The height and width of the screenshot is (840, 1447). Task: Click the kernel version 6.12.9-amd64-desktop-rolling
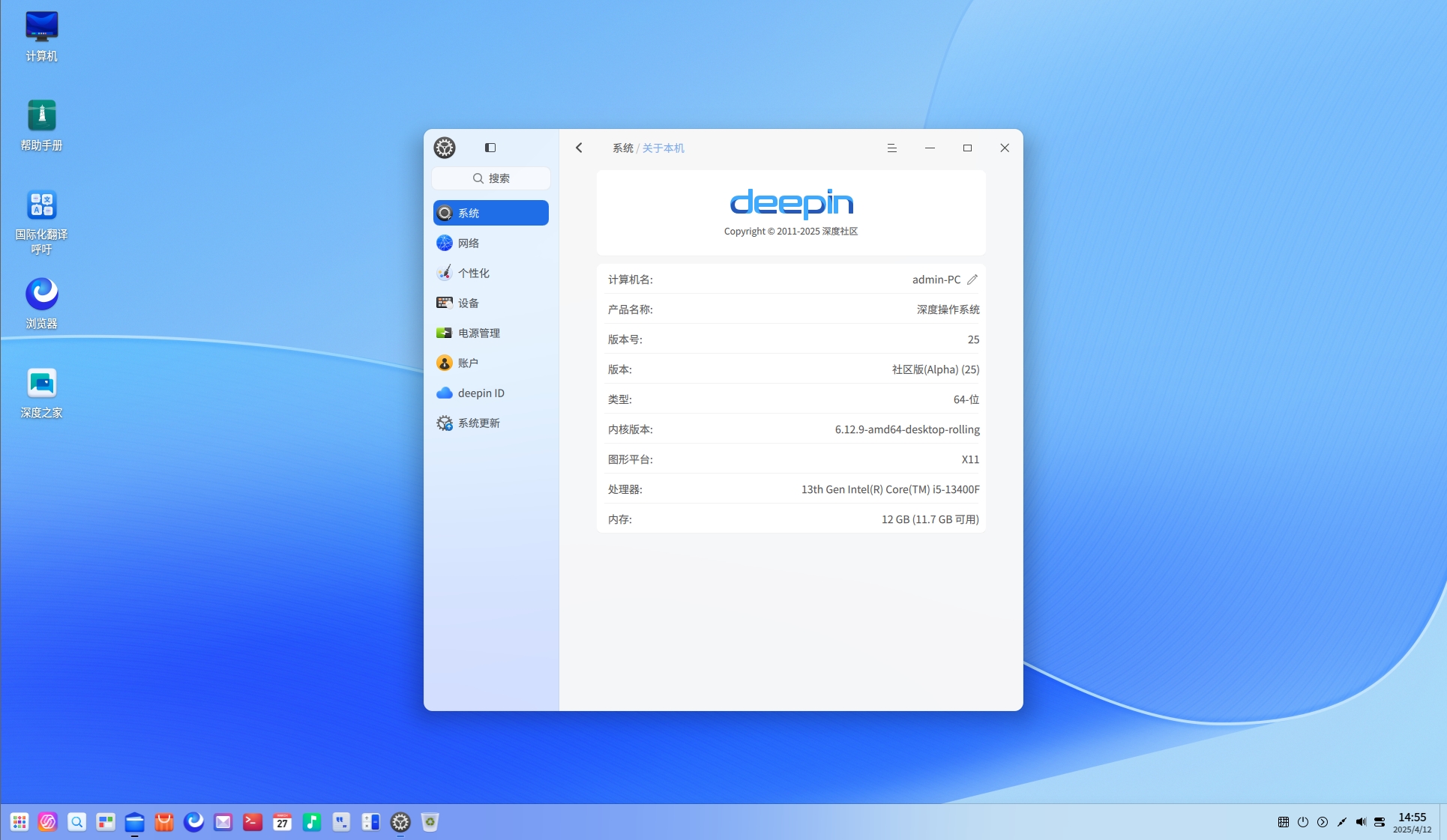pos(907,429)
